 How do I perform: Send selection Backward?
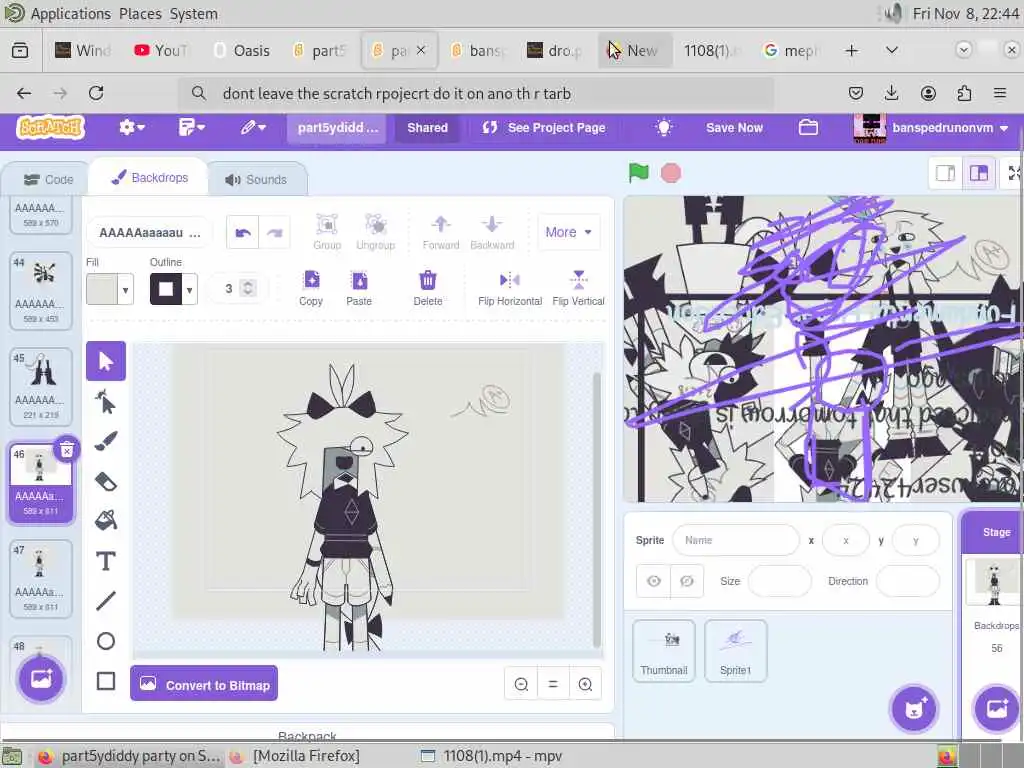point(492,232)
